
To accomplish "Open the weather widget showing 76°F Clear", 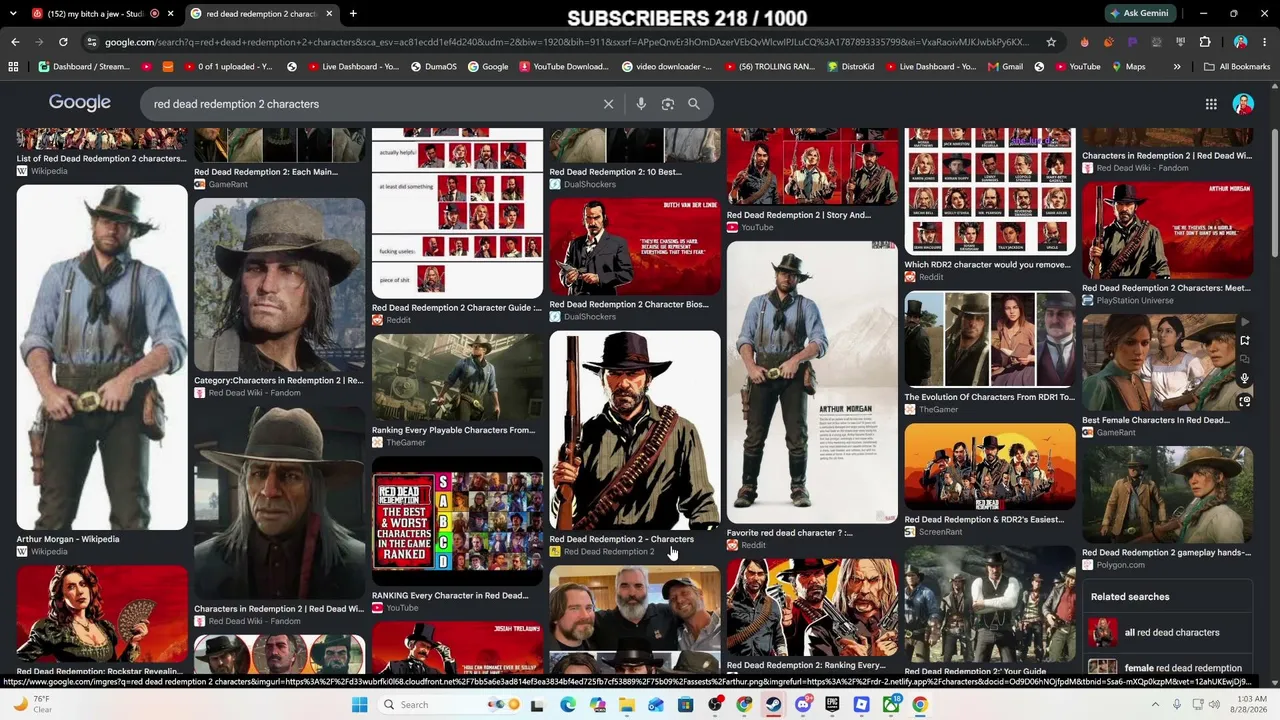I will click(x=33, y=705).
